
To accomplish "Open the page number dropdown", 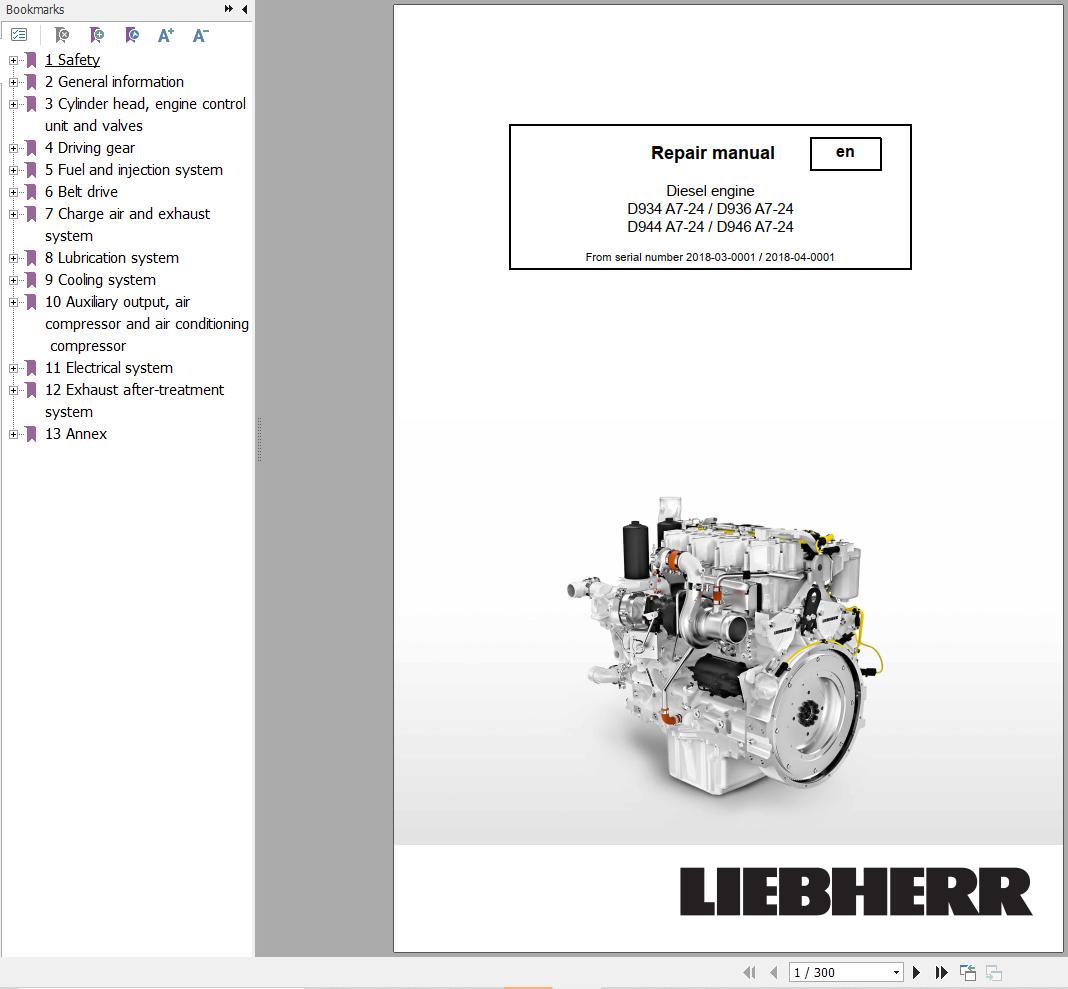I will [896, 973].
